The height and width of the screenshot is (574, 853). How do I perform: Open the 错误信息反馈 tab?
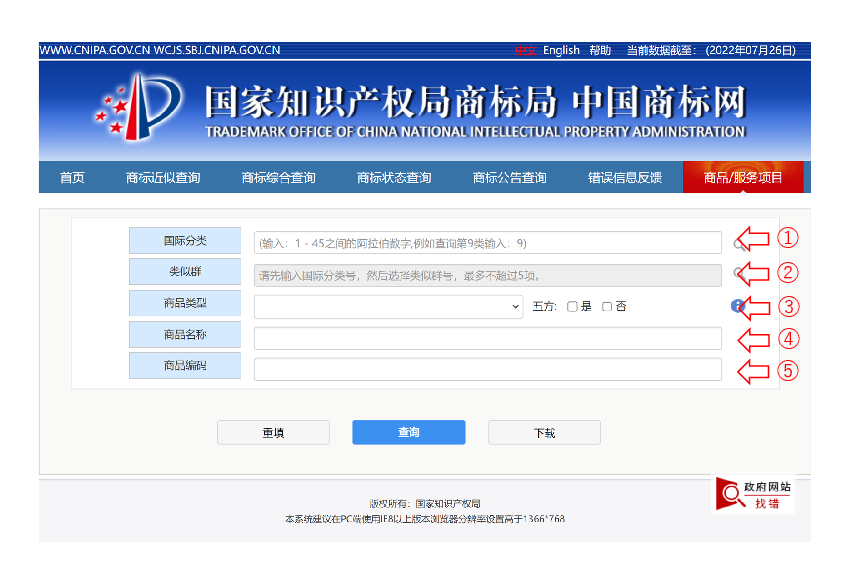click(x=625, y=177)
